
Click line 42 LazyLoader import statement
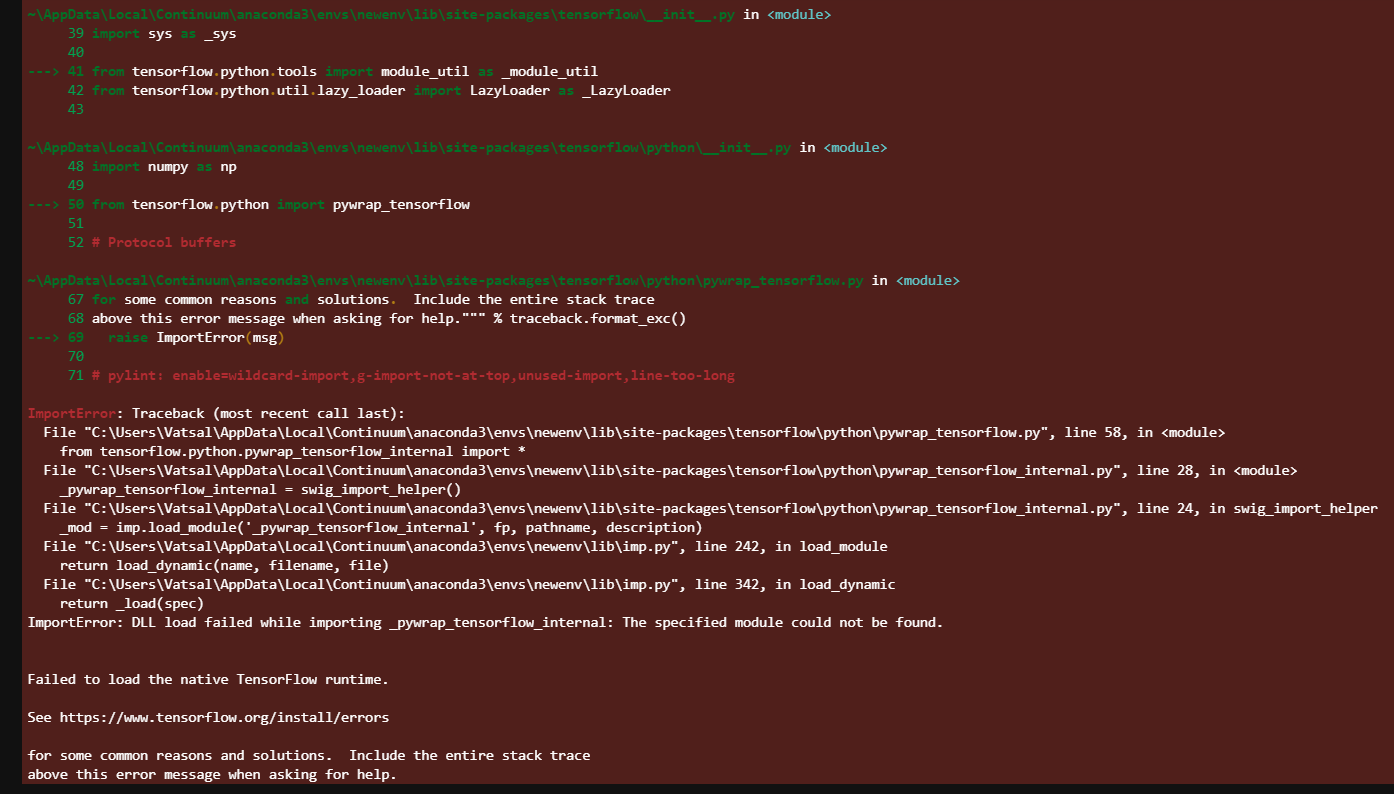pos(381,90)
